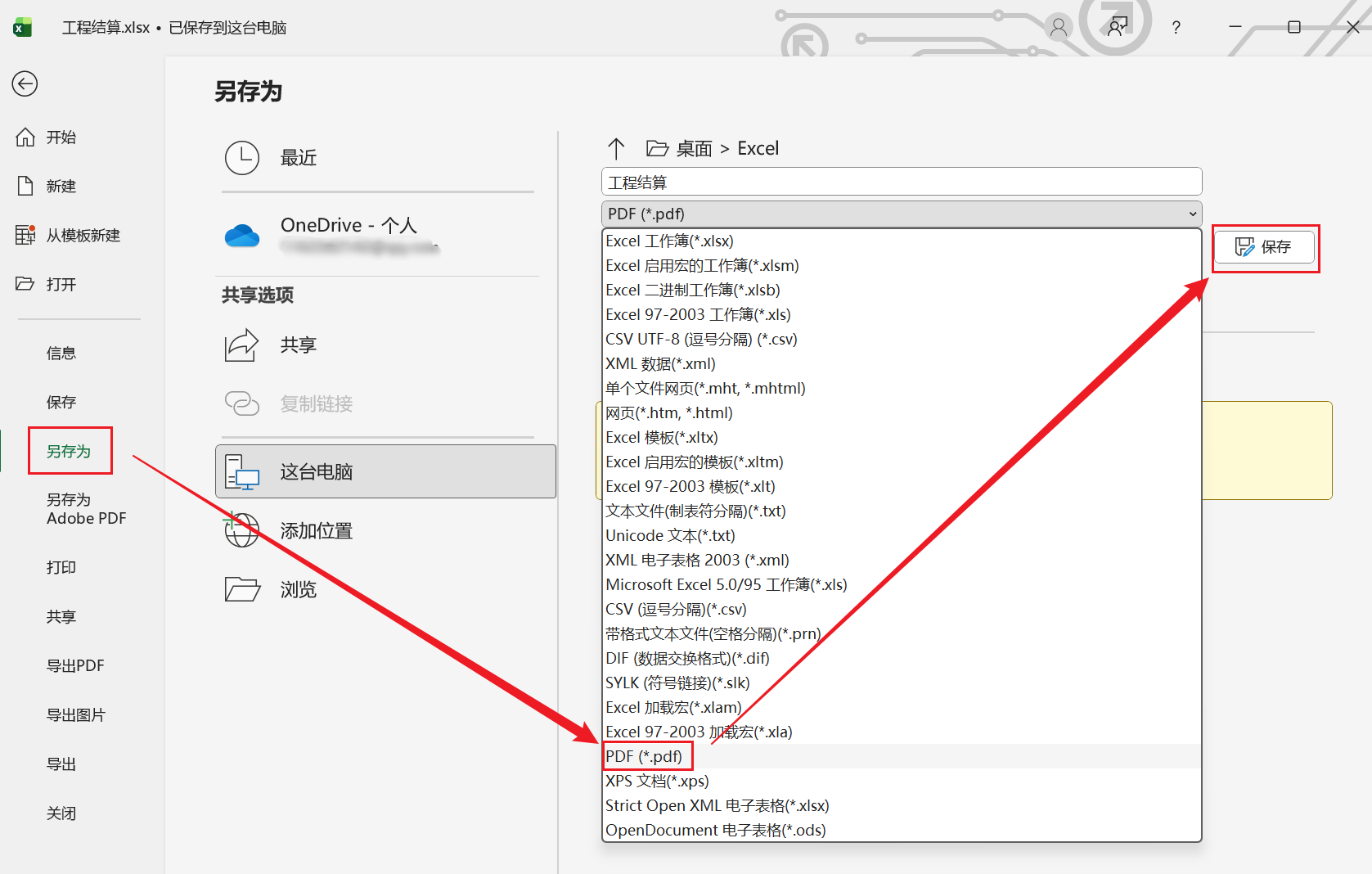The width and height of the screenshot is (1372, 874).
Task: Click the 工程结算 file name field
Action: [900, 181]
